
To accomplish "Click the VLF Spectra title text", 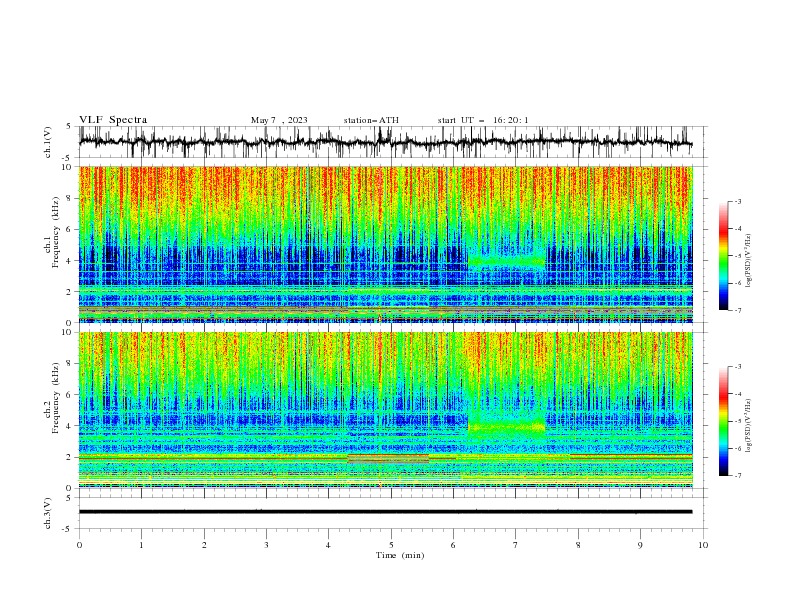I will 113,120.
